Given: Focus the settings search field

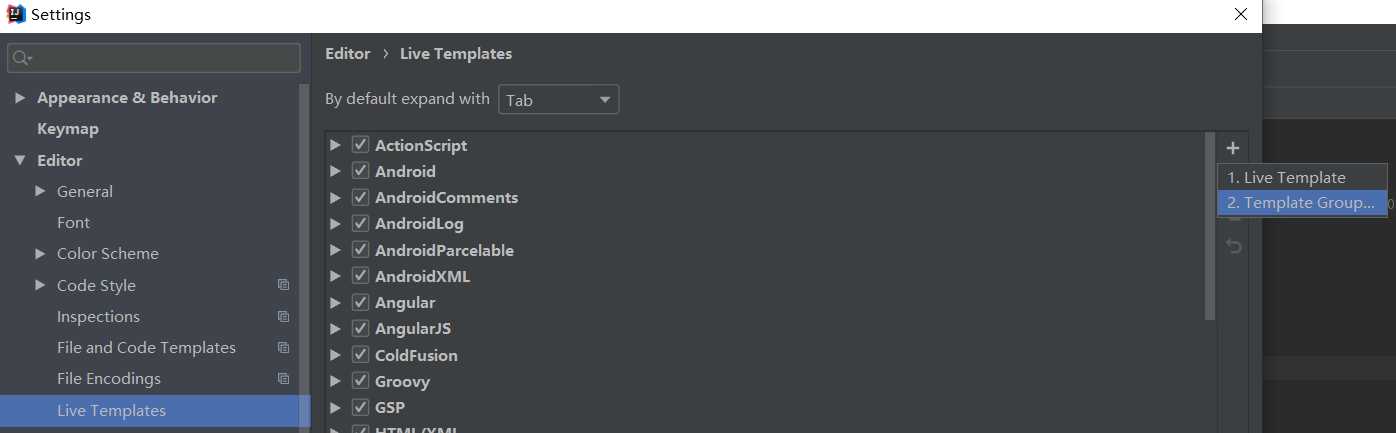Looking at the screenshot, I should tap(154, 58).
